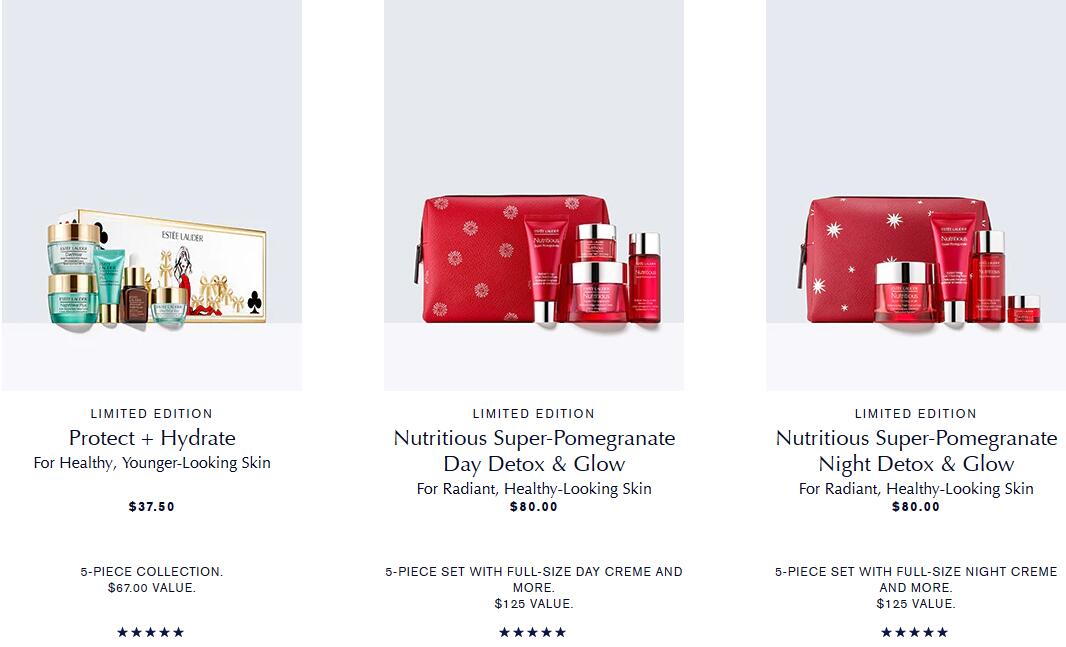The width and height of the screenshot is (1066, 647).
Task: Click 'For Radiant, Healthy-Looking Skin' under Night Detox
Action: click(916, 489)
